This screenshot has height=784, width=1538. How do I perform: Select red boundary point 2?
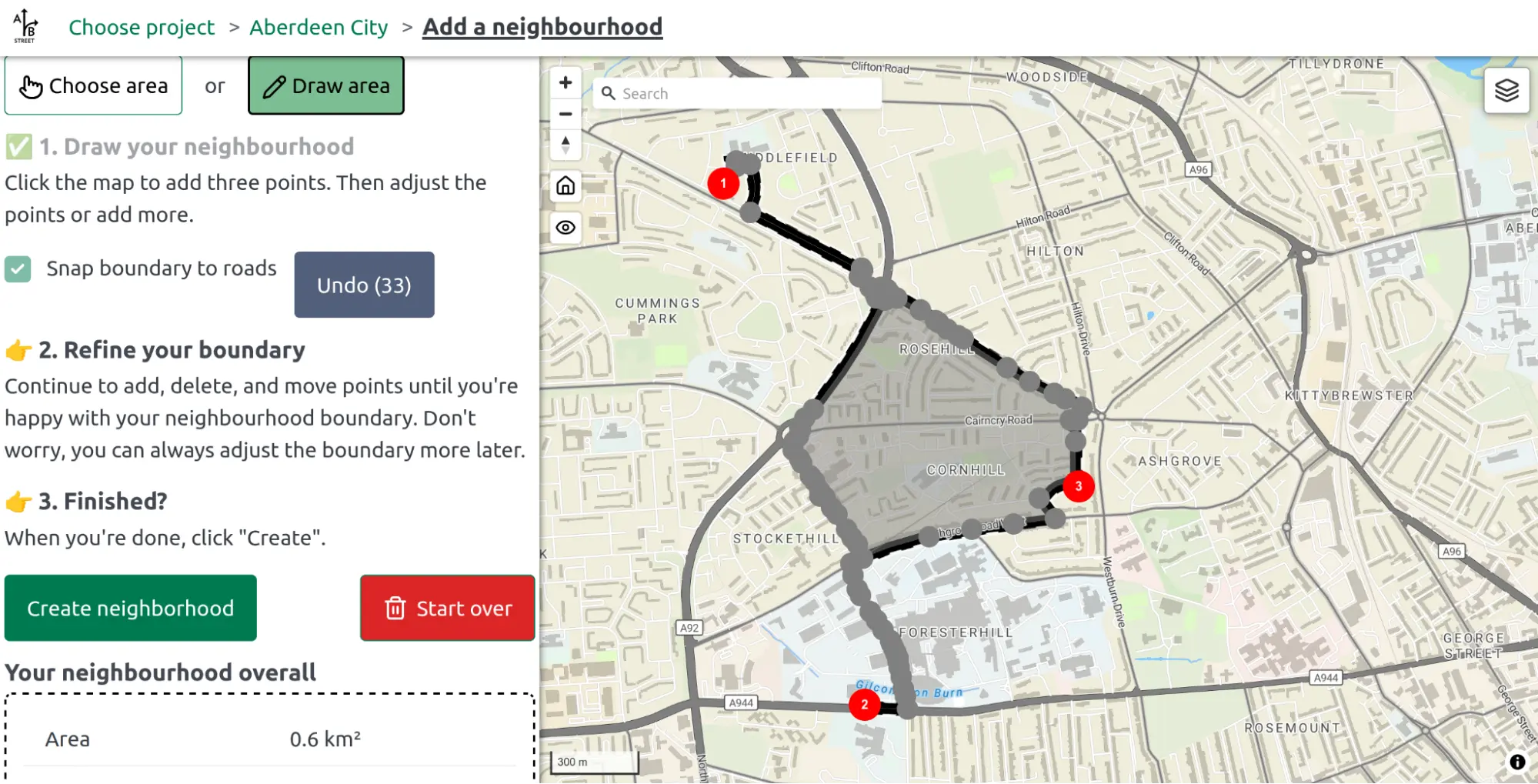(x=865, y=704)
